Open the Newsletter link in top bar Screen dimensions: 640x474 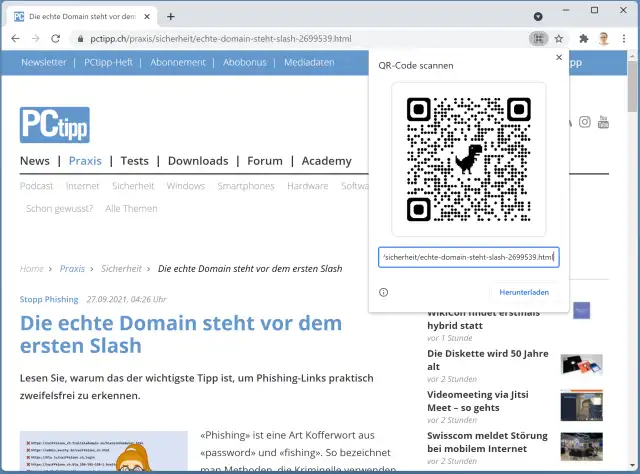[x=44, y=62]
